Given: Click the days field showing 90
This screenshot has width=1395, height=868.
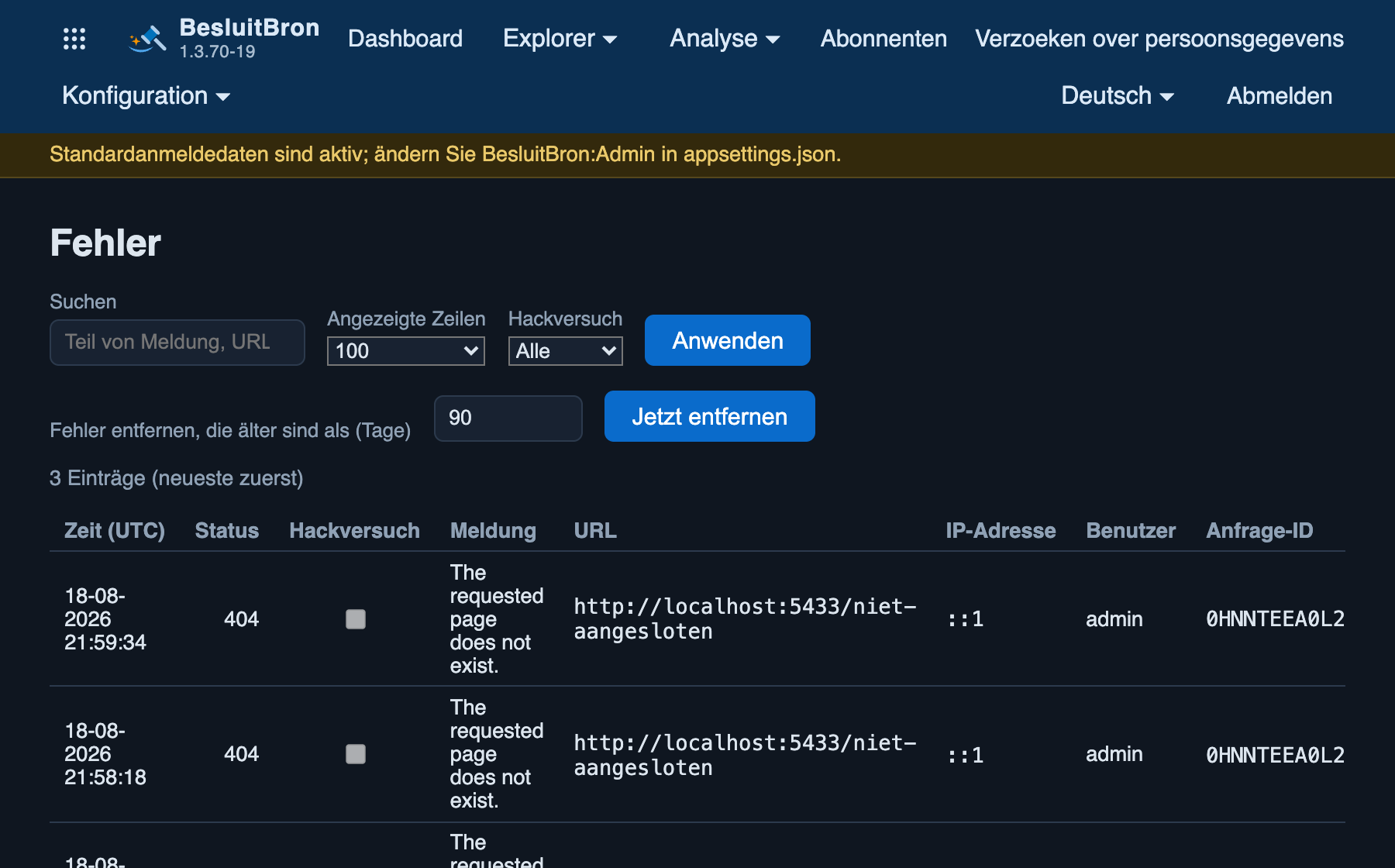Looking at the screenshot, I should tap(508, 418).
